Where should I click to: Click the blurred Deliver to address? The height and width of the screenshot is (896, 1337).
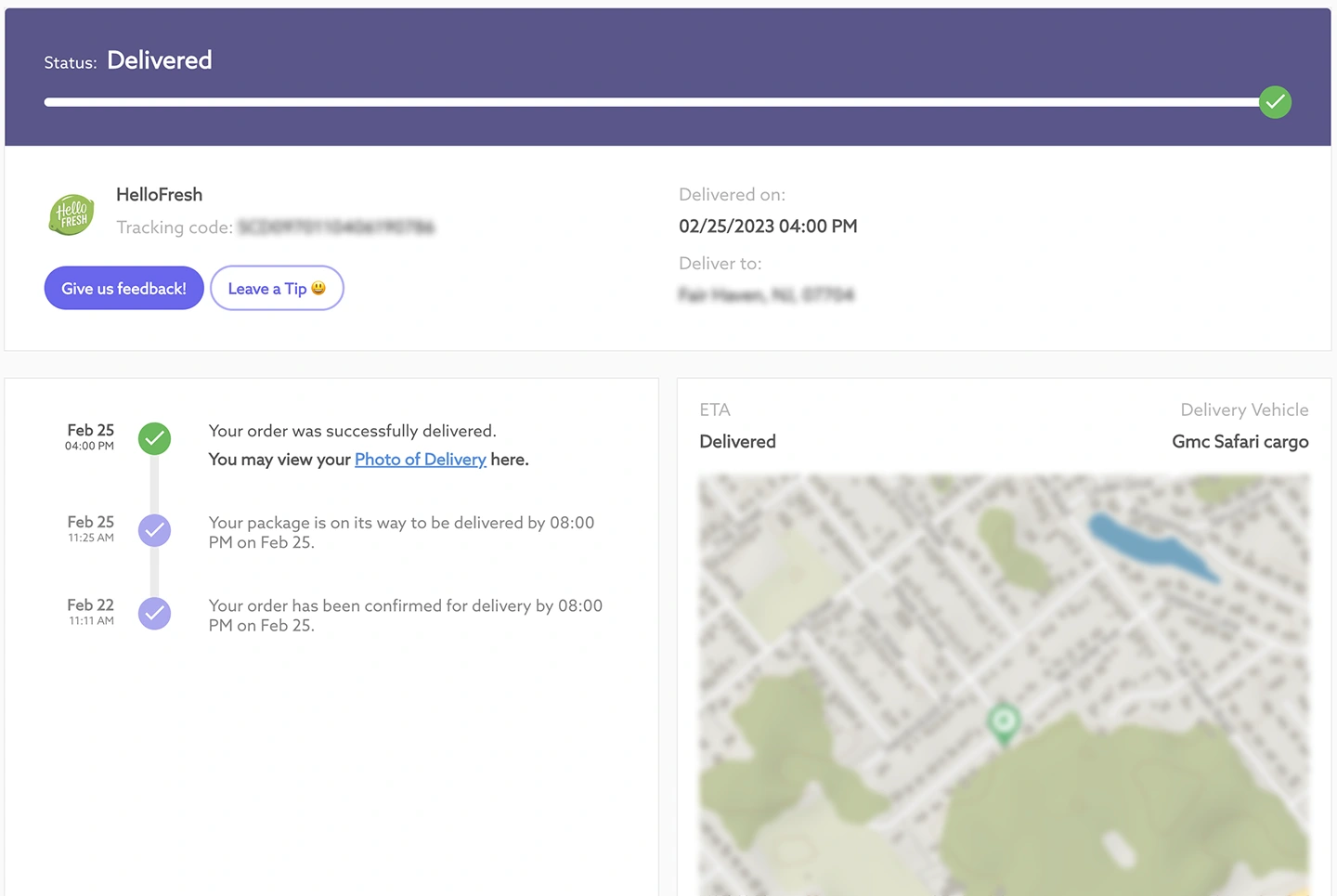(766, 295)
